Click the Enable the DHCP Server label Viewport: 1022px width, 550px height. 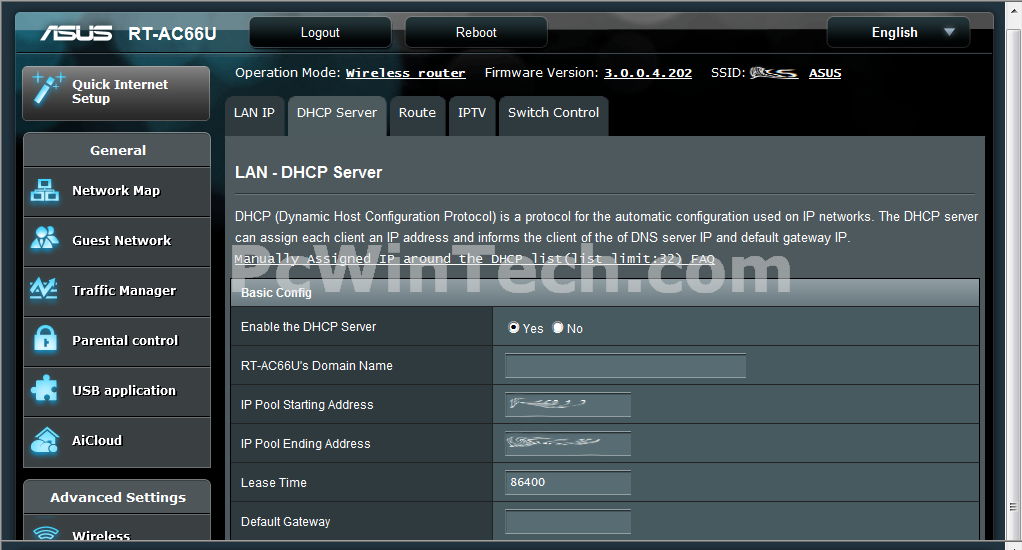pos(308,326)
